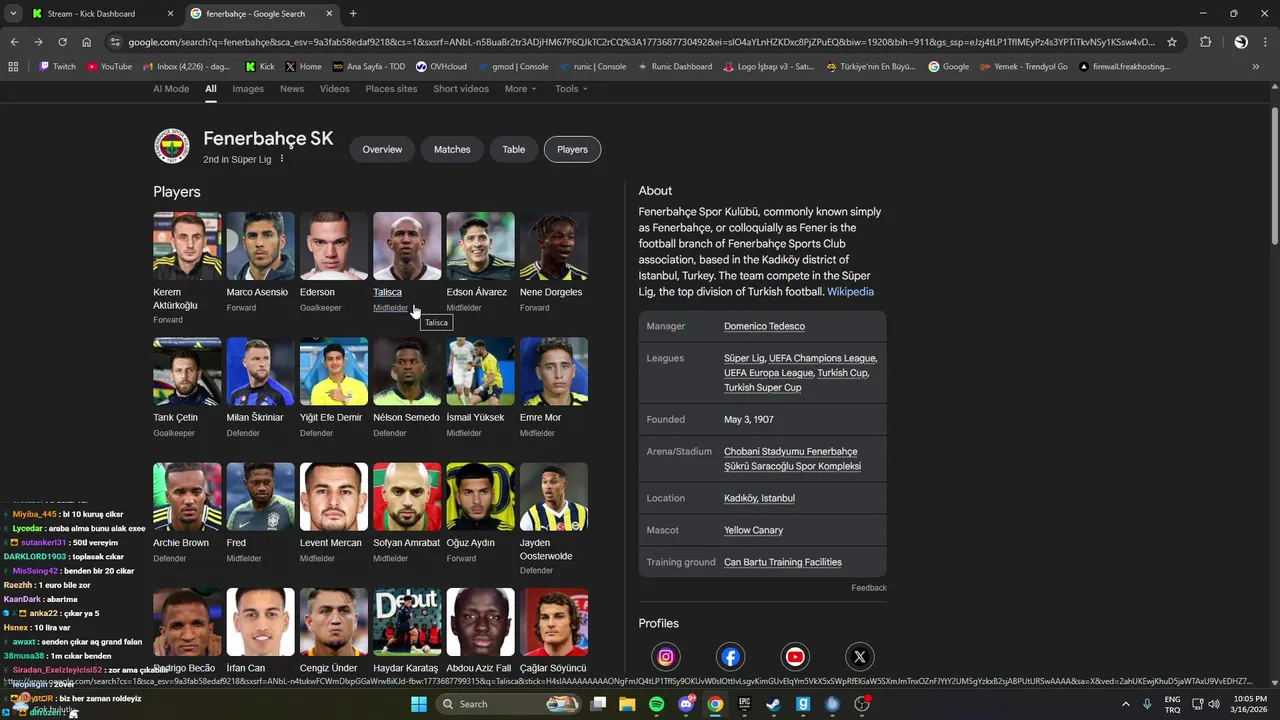Switch to the Images search tab

pyautogui.click(x=248, y=89)
